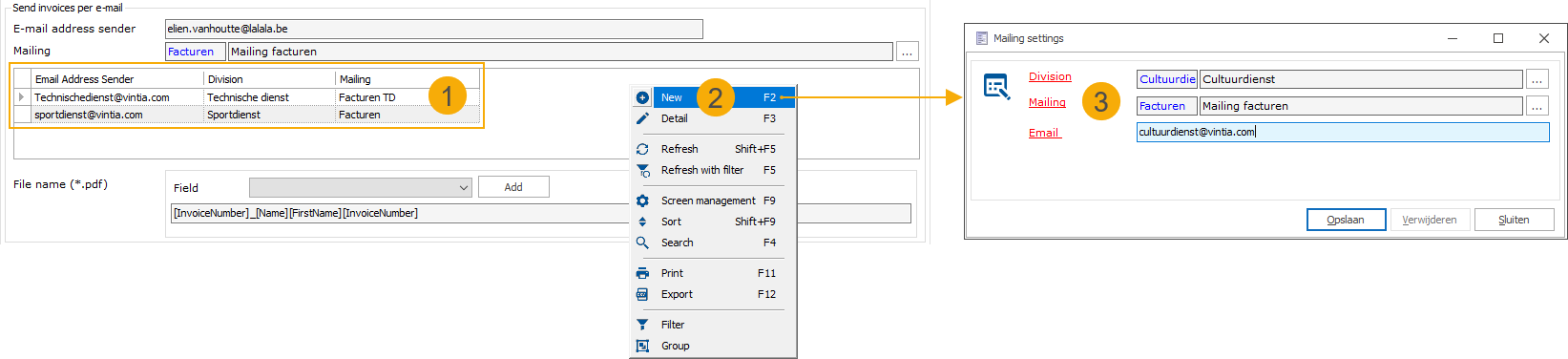Click the New plus icon in context menu

[x=642, y=97]
